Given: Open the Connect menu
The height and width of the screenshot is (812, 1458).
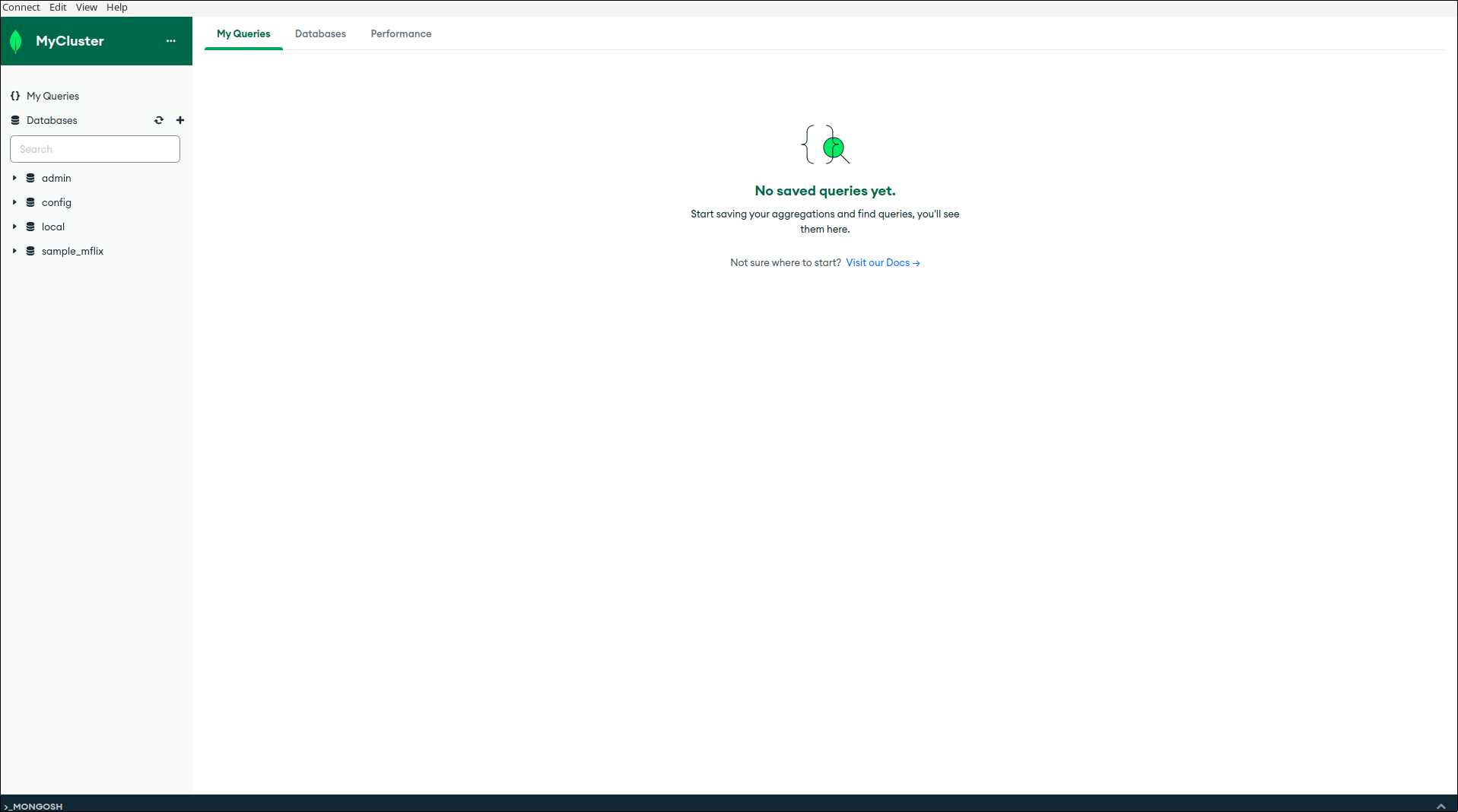Looking at the screenshot, I should tap(21, 8).
